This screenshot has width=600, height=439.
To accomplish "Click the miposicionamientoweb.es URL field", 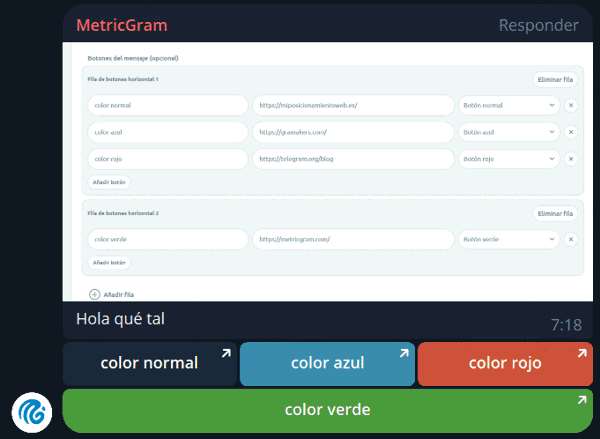I will point(353,105).
